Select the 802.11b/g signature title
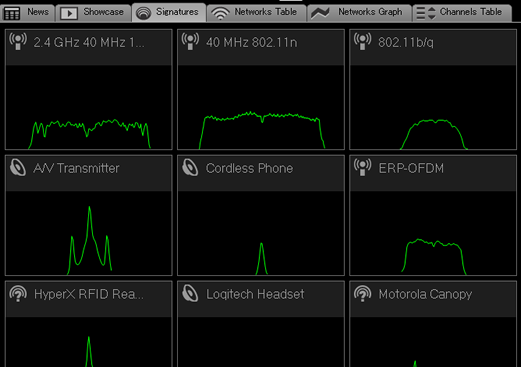This screenshot has height=367, width=521. (406, 43)
